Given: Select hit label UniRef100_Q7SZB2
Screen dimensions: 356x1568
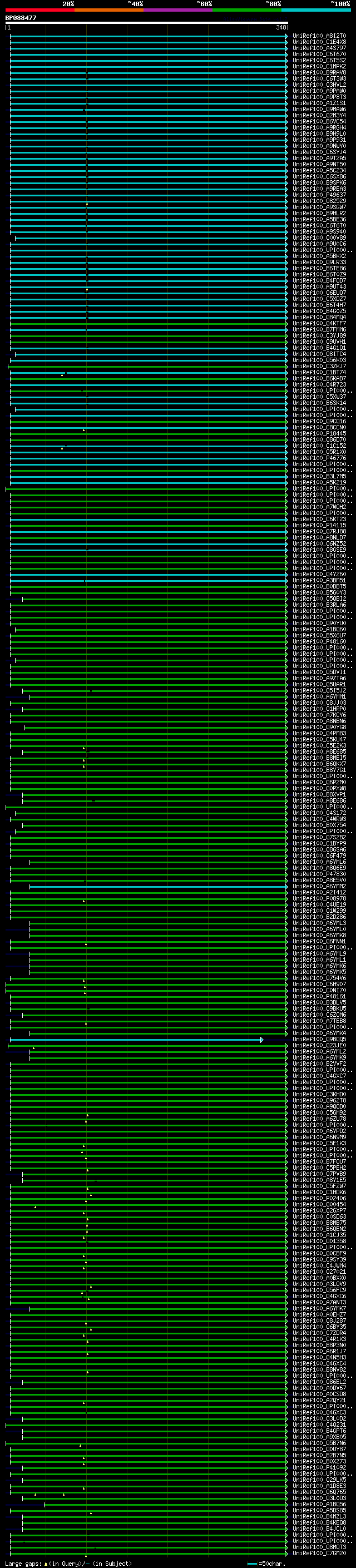Looking at the screenshot, I should [x=319, y=838].
